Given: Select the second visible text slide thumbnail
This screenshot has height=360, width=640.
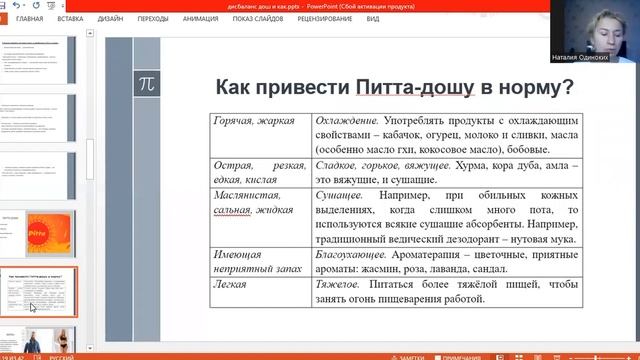Looking at the screenshot, I should (x=38, y=118).
